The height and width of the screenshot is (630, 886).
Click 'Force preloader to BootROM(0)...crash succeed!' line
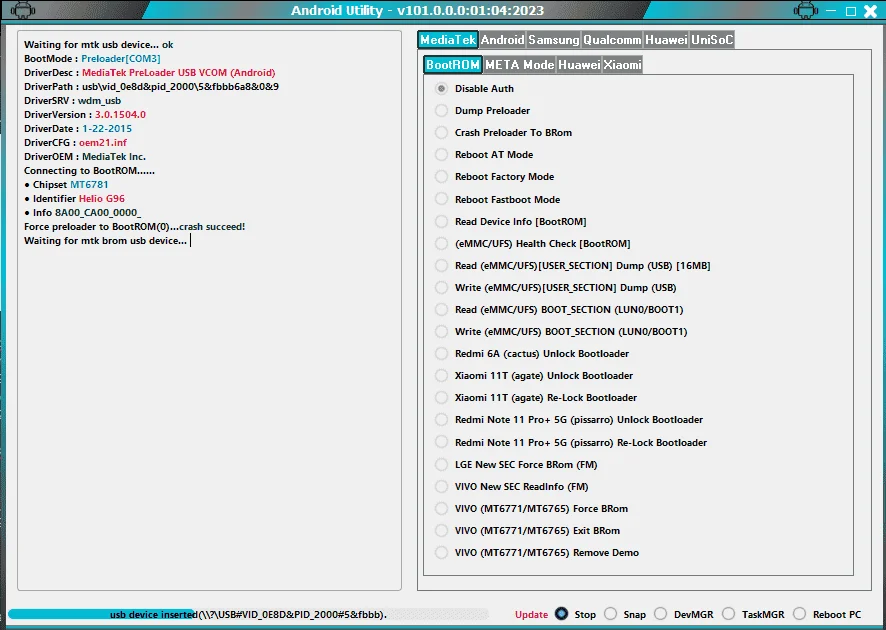point(134,227)
